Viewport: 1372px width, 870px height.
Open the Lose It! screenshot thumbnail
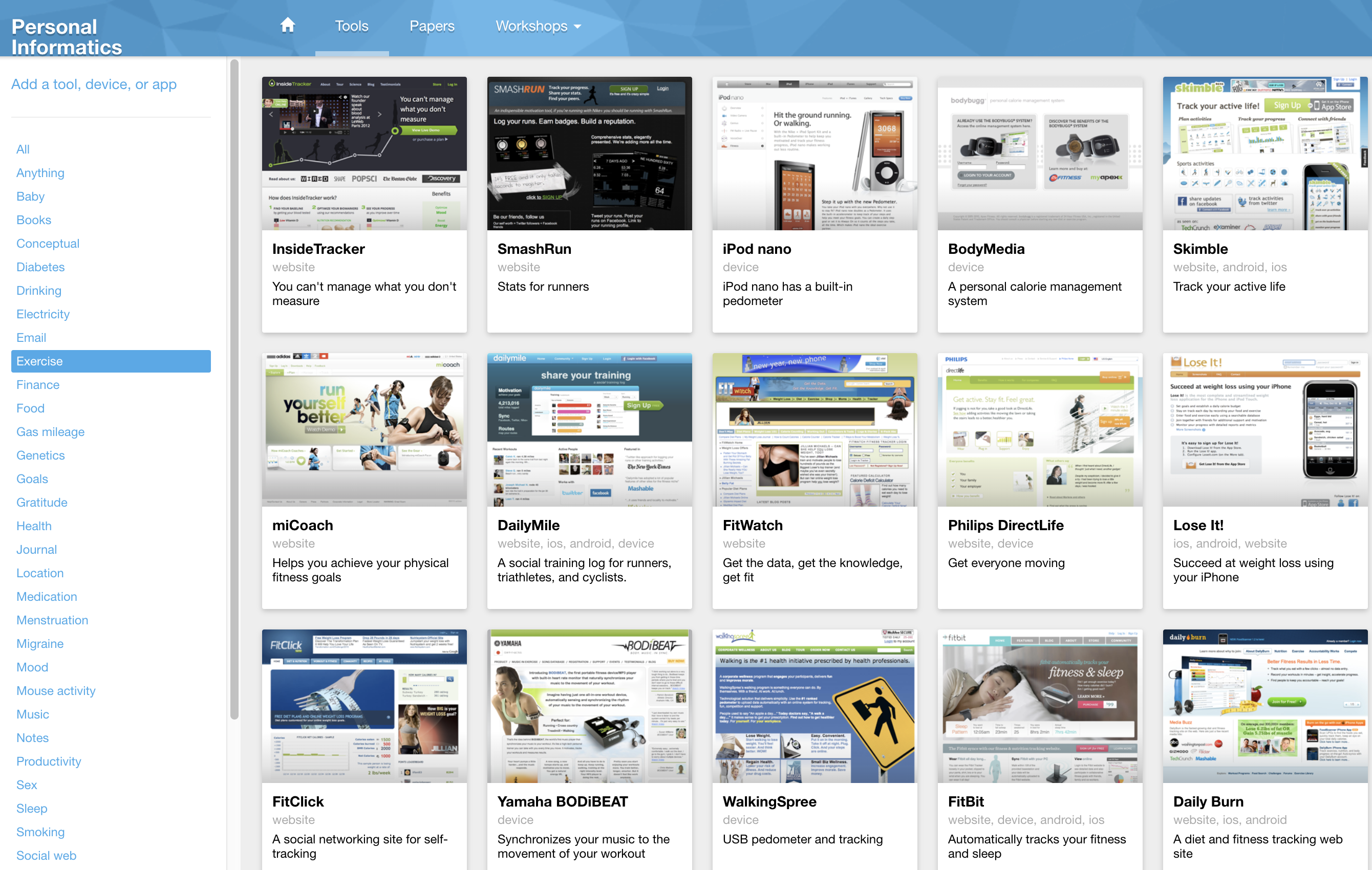pos(1265,430)
